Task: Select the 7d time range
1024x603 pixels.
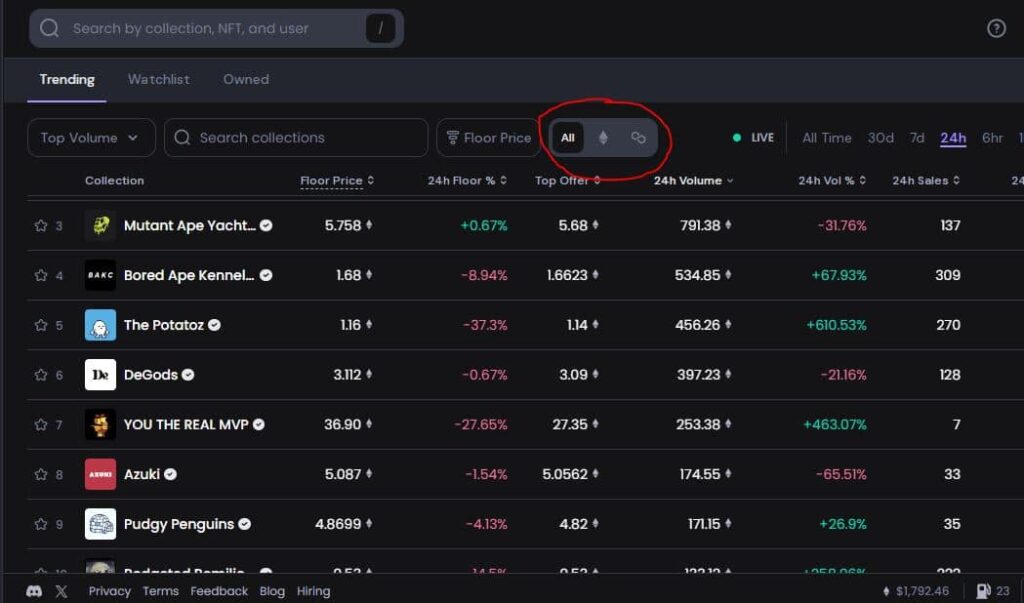Action: 917,138
